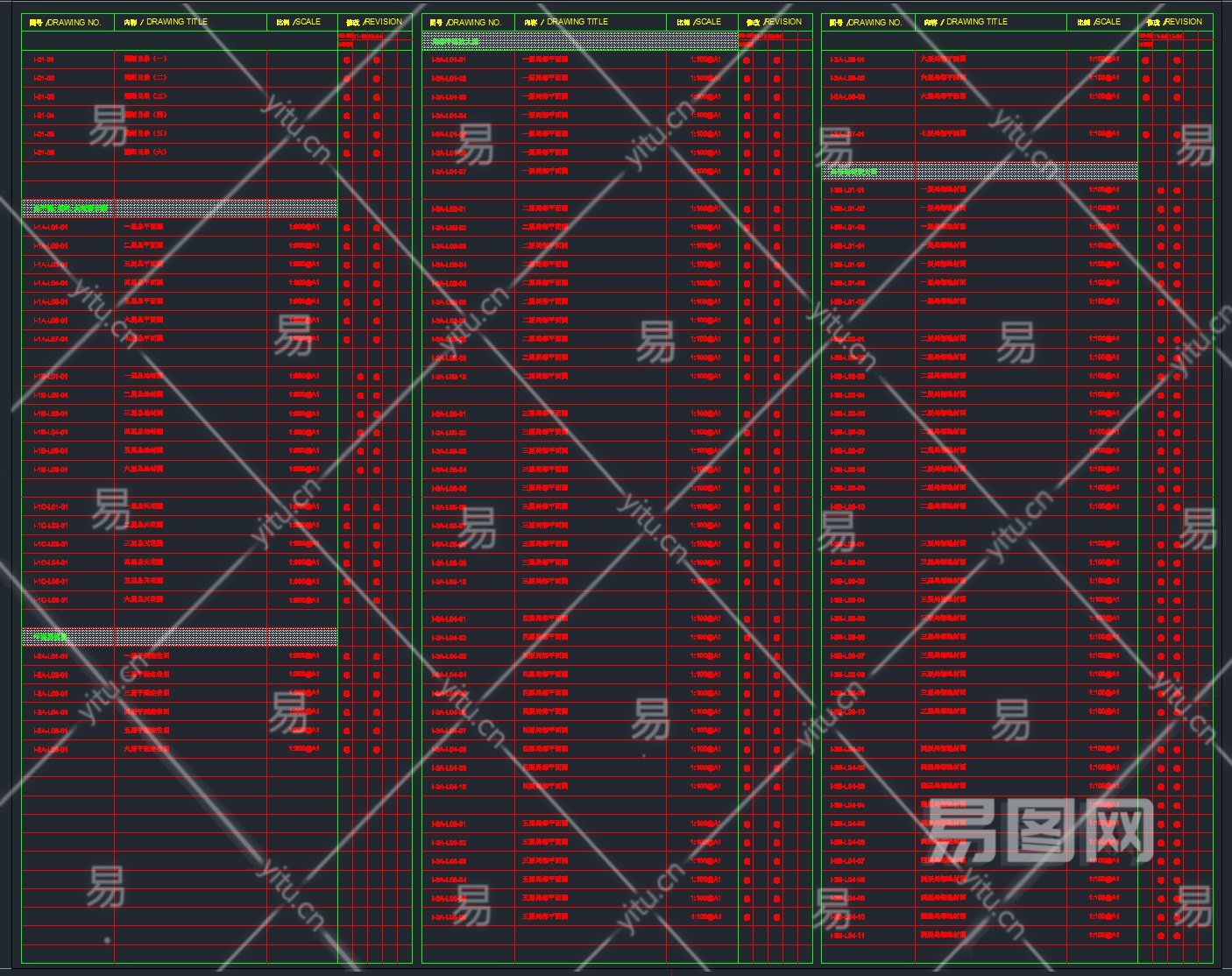Click scale value in row I-3A-L07-01
The image size is (1232, 976).
coord(1104,134)
